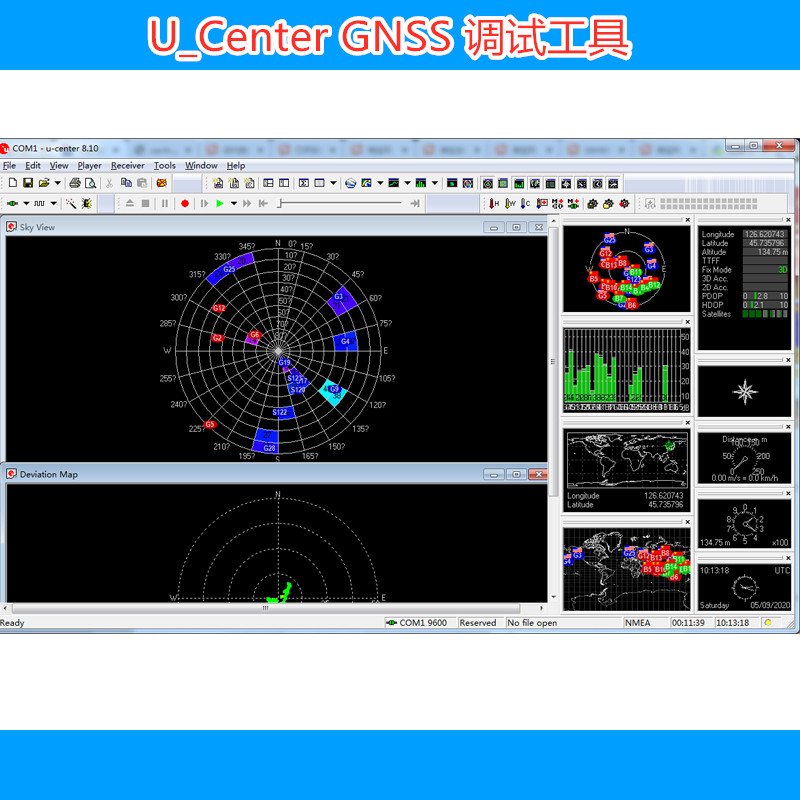Image resolution: width=800 pixels, height=800 pixels.
Task: Expand the play speed dropdown arrow
Action: pyautogui.click(x=234, y=204)
